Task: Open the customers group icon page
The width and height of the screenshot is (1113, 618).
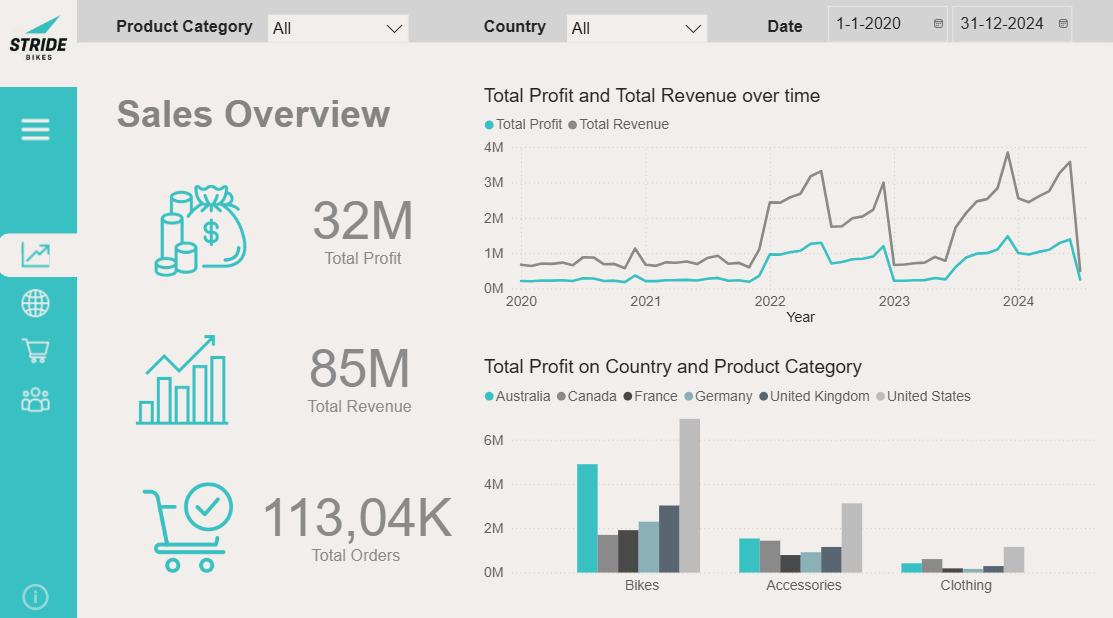Action: [x=36, y=400]
